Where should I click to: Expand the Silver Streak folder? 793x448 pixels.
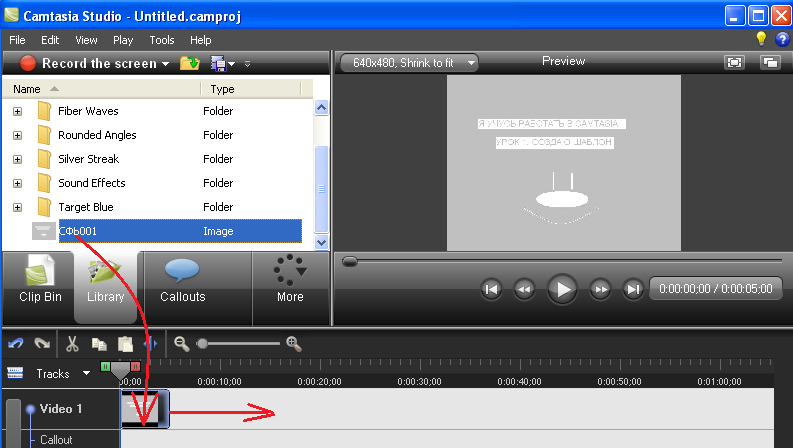point(18,159)
